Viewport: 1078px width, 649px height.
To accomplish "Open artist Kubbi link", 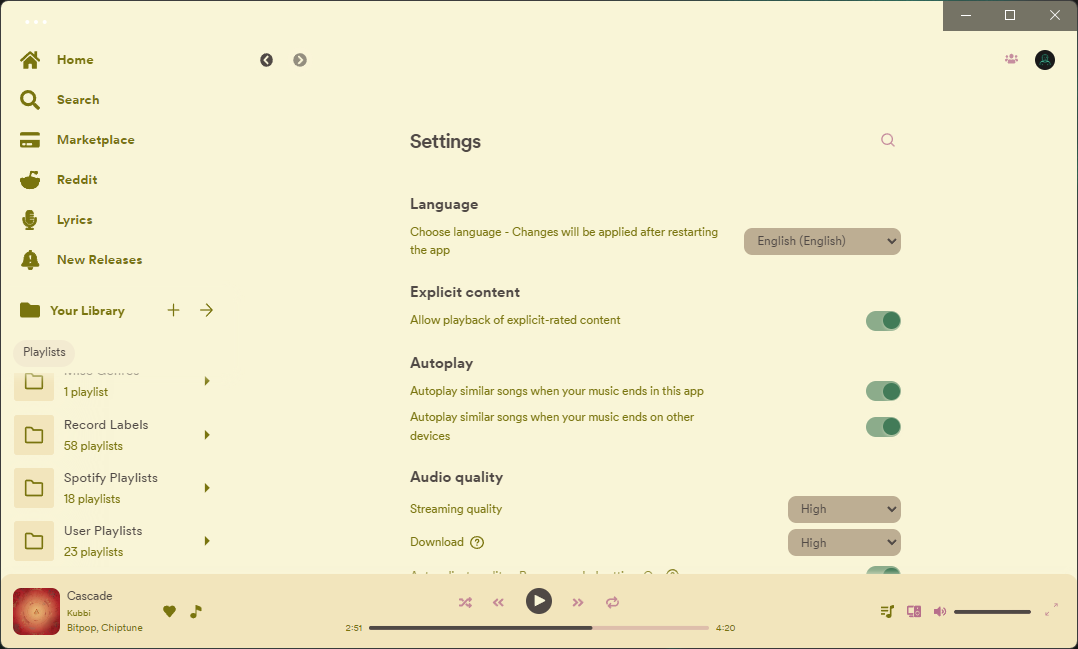I will click(78, 613).
